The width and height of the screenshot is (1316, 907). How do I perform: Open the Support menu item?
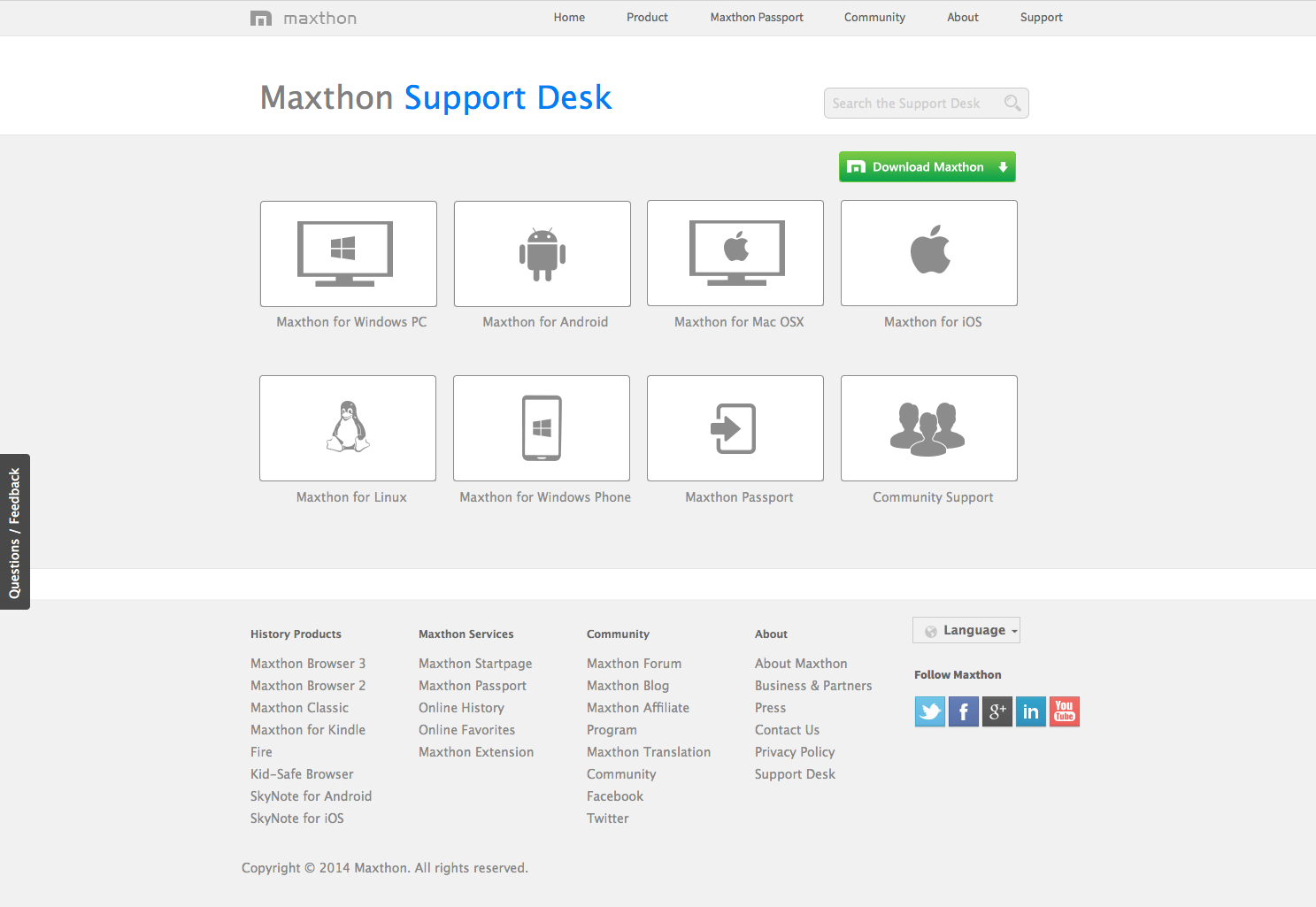(1041, 18)
